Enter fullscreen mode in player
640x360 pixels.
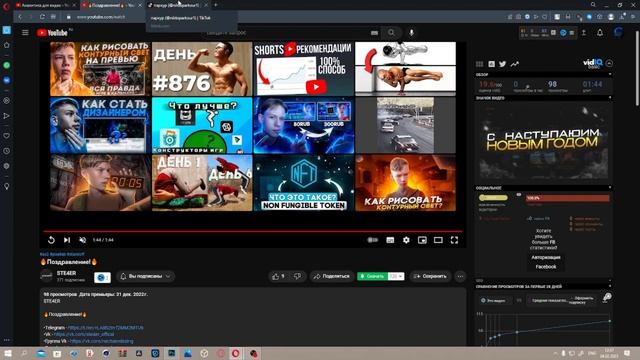click(454, 240)
